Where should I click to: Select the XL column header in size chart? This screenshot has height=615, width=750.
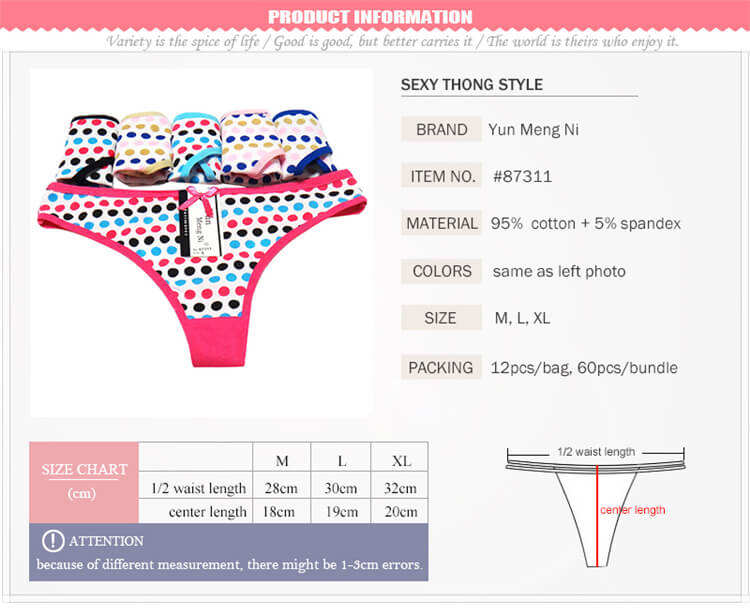click(x=400, y=460)
